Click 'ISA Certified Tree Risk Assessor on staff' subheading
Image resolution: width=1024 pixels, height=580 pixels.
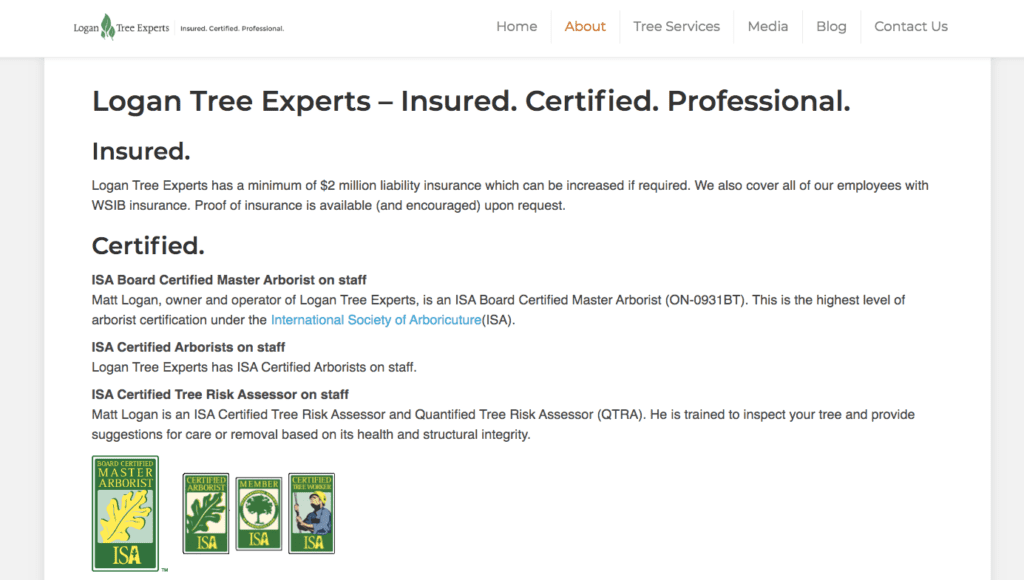click(220, 395)
